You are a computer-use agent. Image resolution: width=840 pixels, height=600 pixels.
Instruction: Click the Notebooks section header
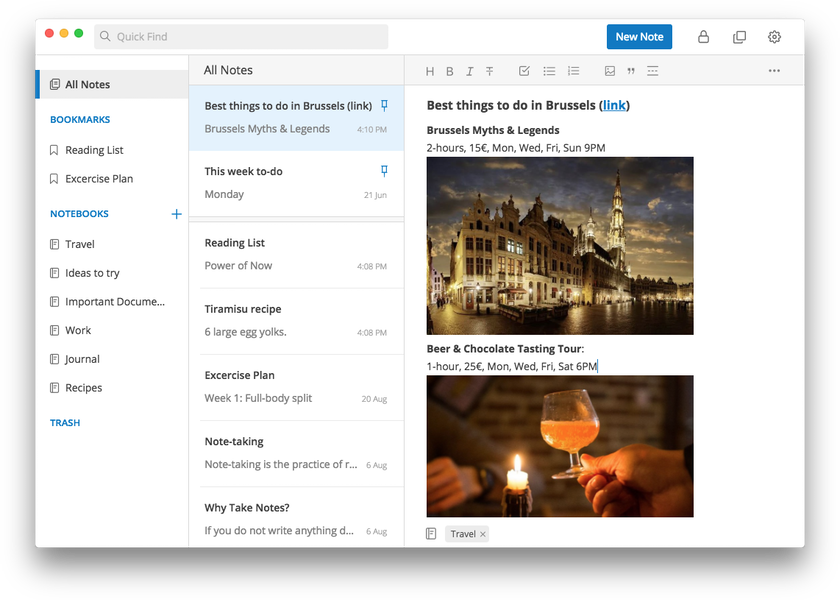[x=79, y=214]
